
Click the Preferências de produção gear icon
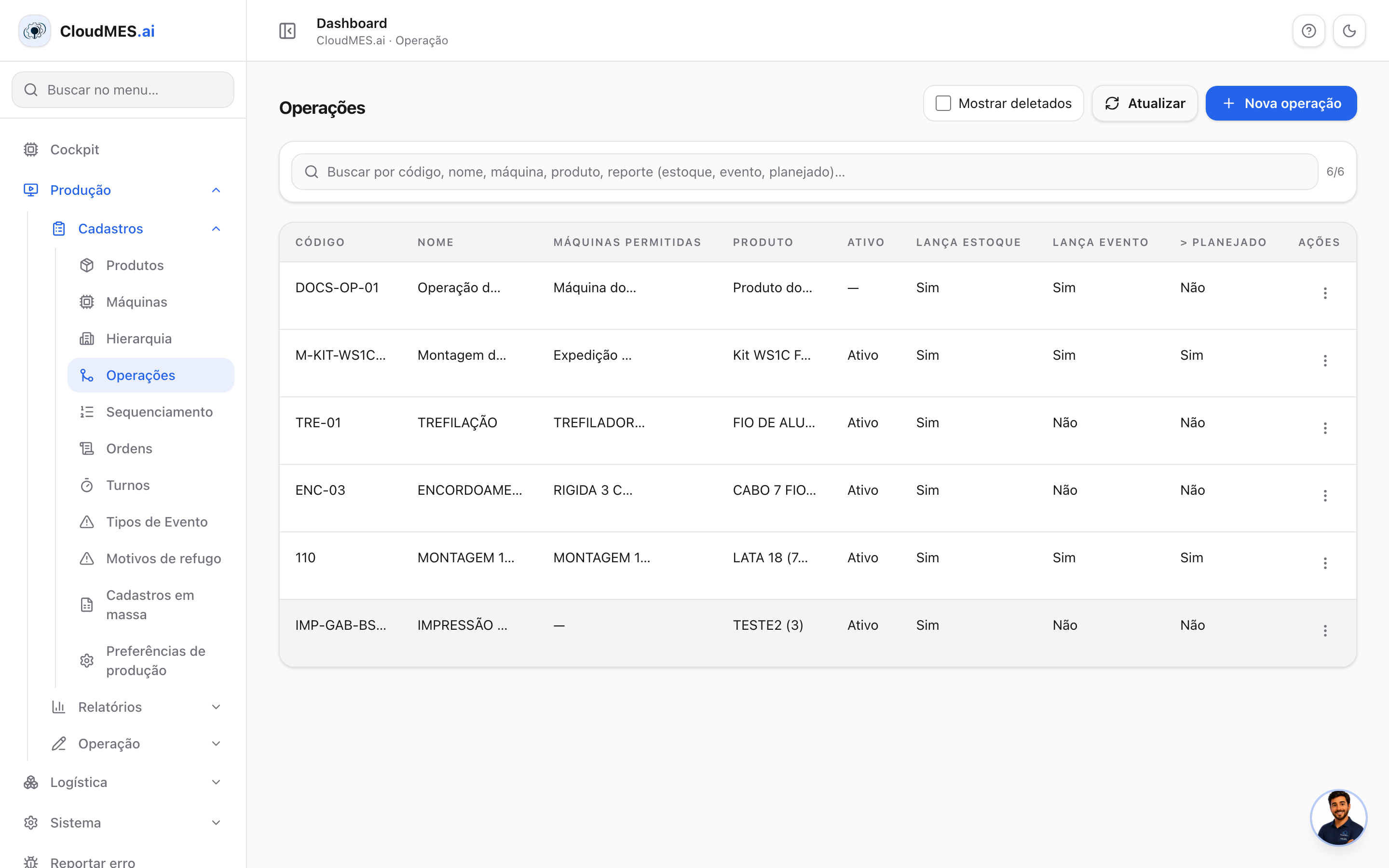(87, 661)
